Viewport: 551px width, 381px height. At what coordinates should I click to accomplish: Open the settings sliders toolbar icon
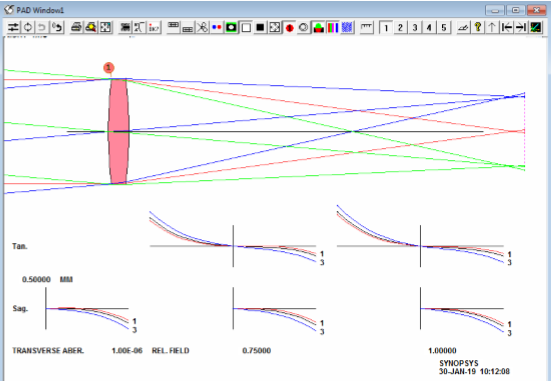13,27
